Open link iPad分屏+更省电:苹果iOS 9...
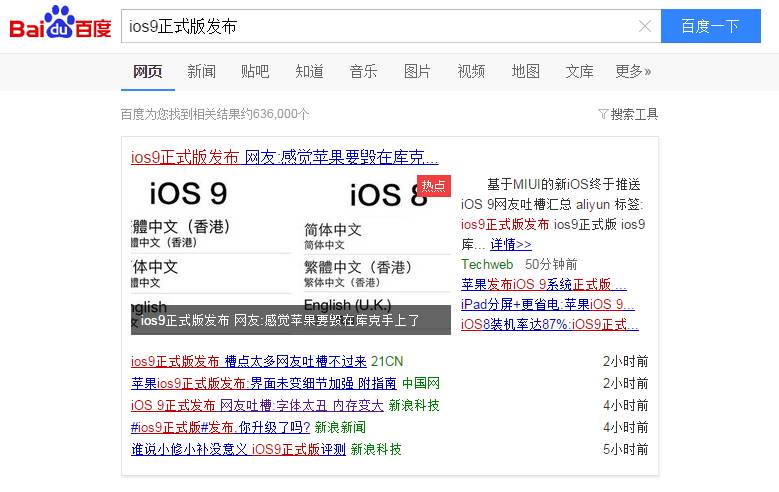The image size is (779, 492). pos(547,304)
